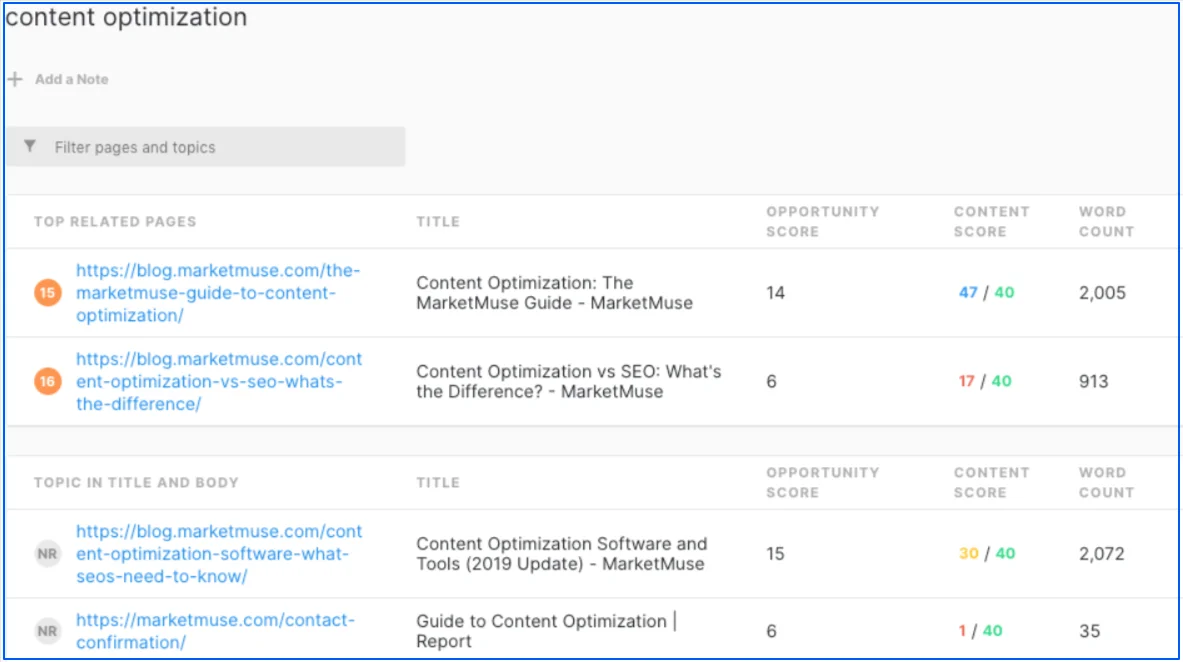Open the marketmuse.com/contact-confirmation link

tap(215, 631)
